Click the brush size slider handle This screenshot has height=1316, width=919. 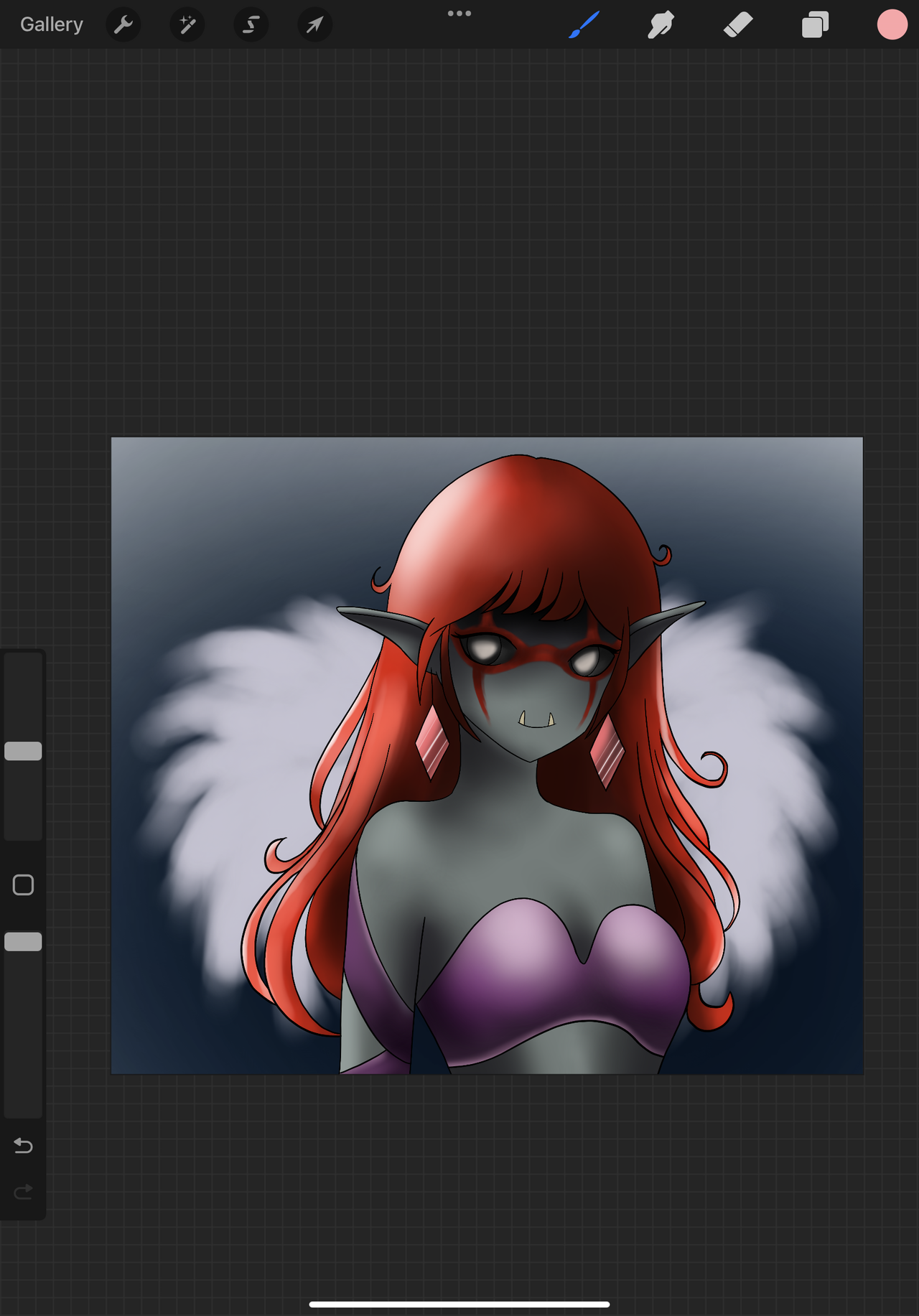coord(23,751)
